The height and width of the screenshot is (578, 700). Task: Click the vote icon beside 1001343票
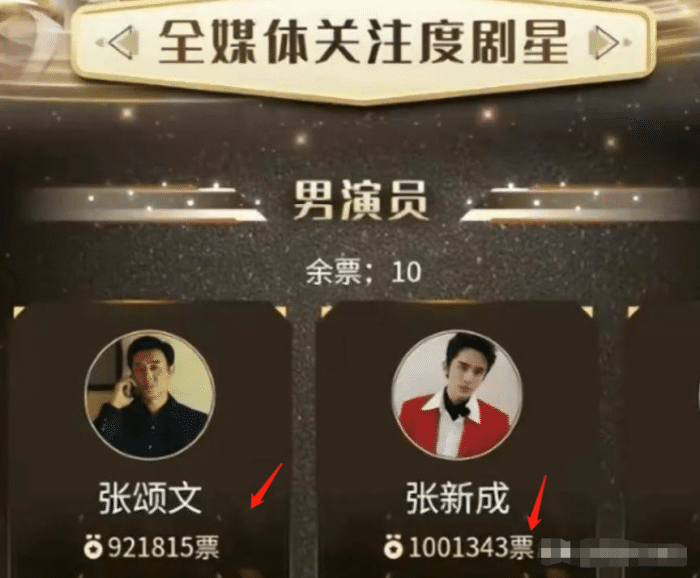pyautogui.click(x=393, y=547)
